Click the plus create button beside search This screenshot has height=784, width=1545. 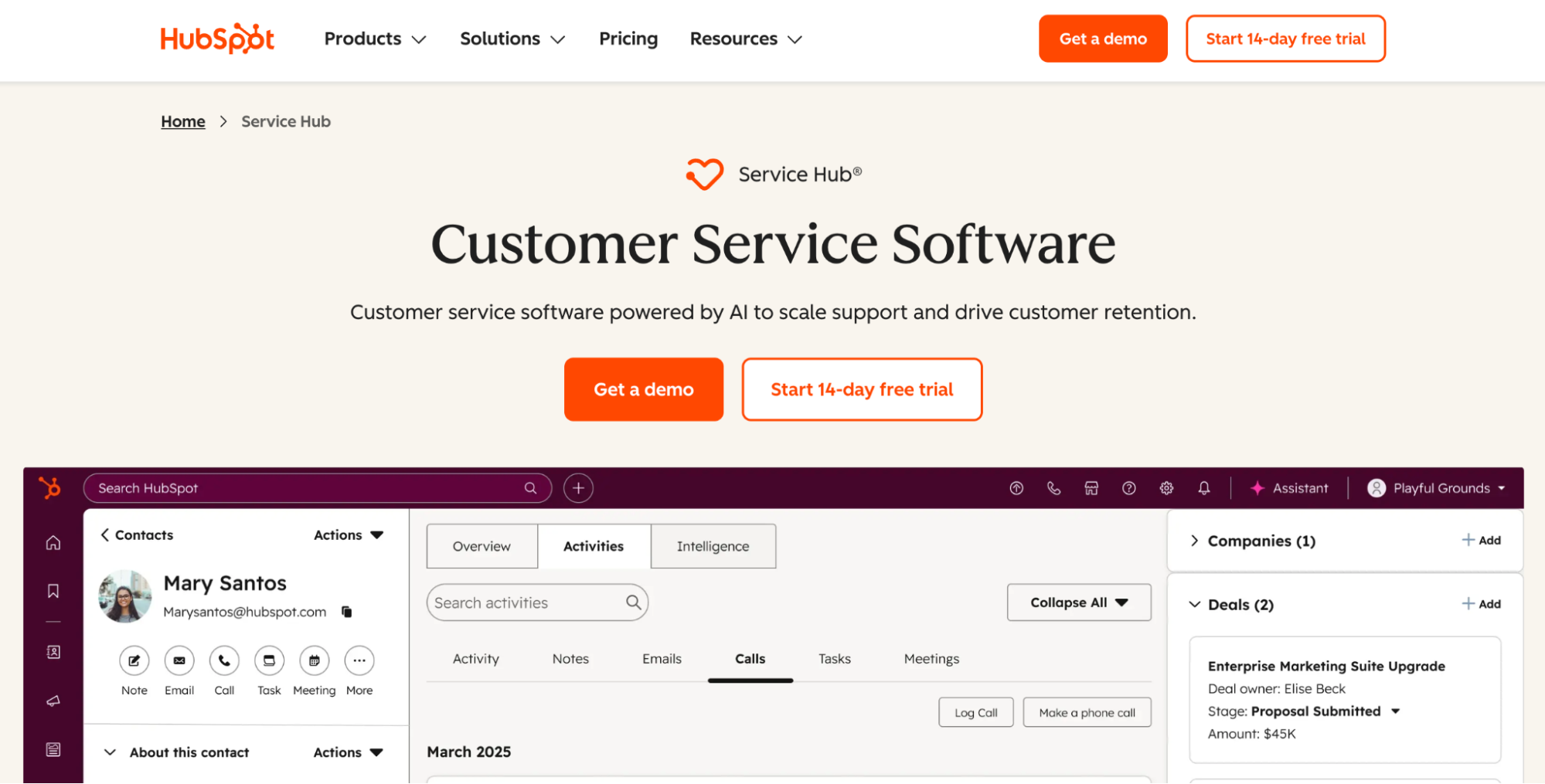click(578, 488)
